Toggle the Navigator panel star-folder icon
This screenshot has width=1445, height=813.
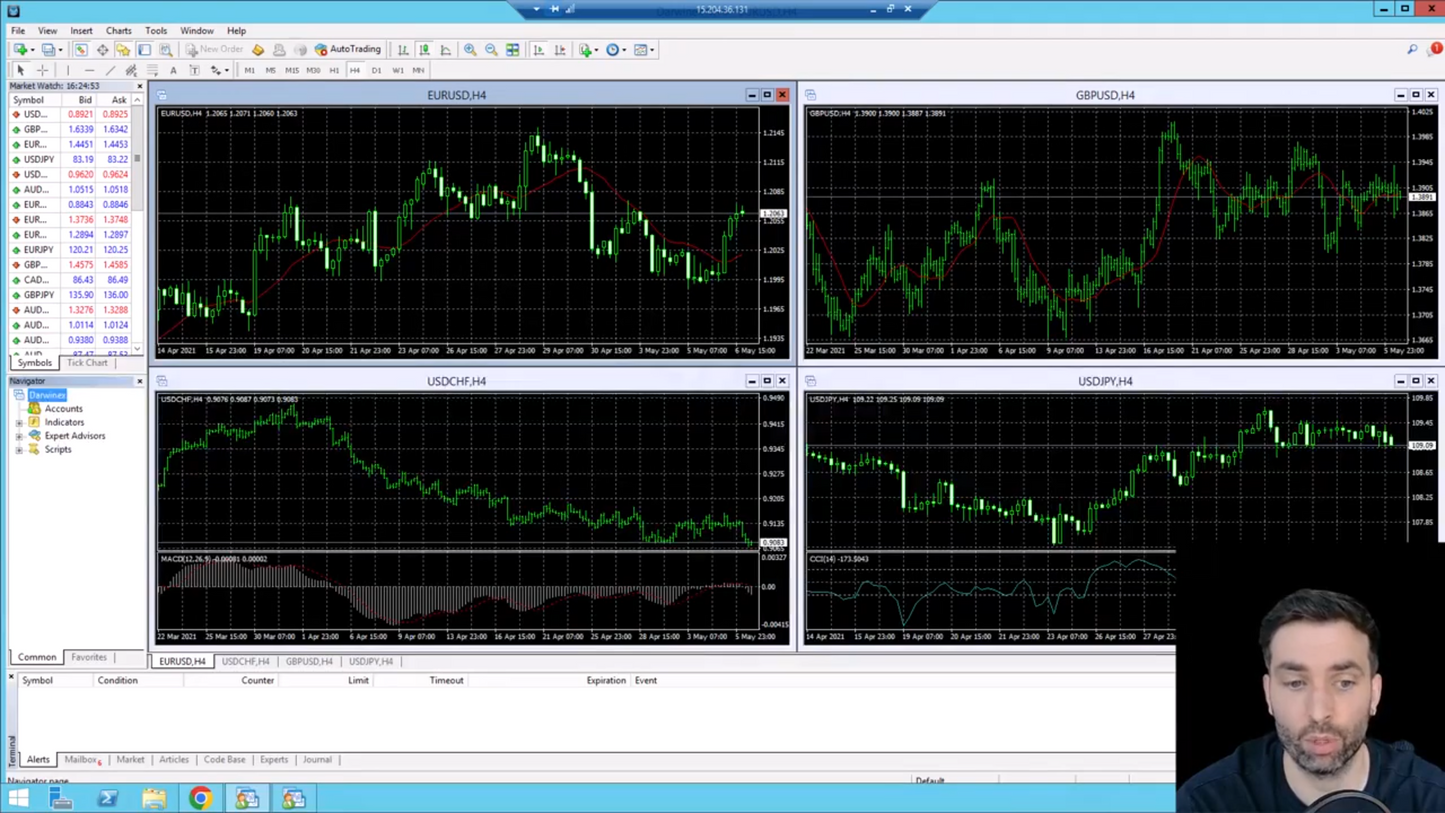[x=123, y=49]
